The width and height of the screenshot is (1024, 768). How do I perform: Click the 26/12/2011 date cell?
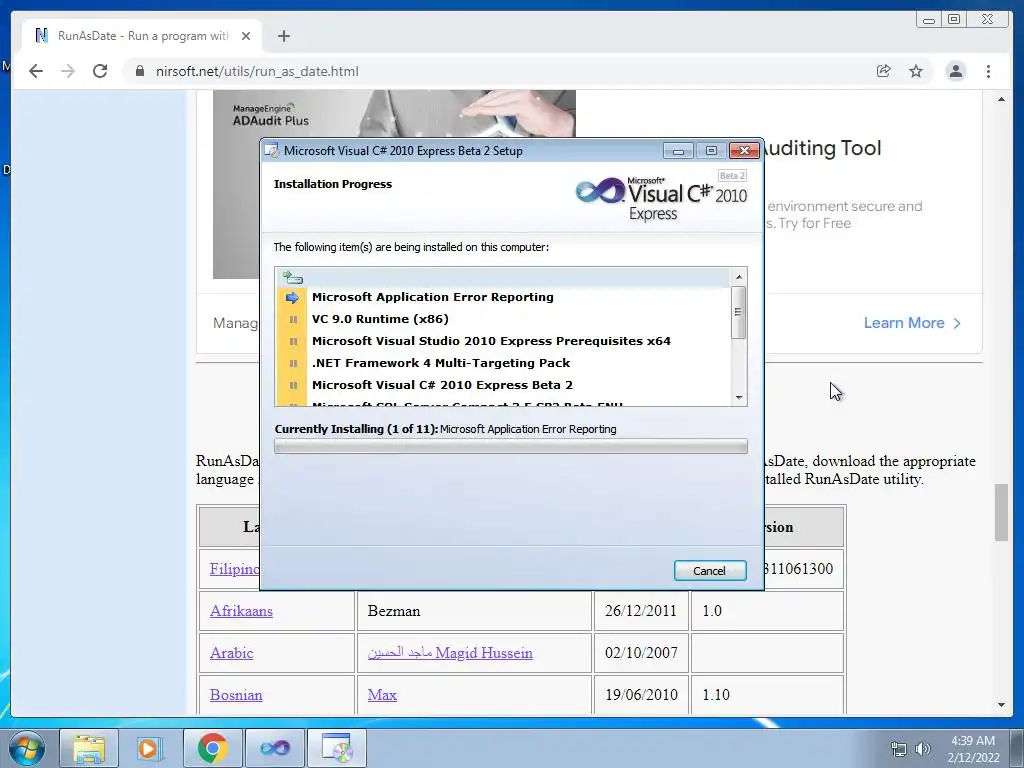point(641,611)
